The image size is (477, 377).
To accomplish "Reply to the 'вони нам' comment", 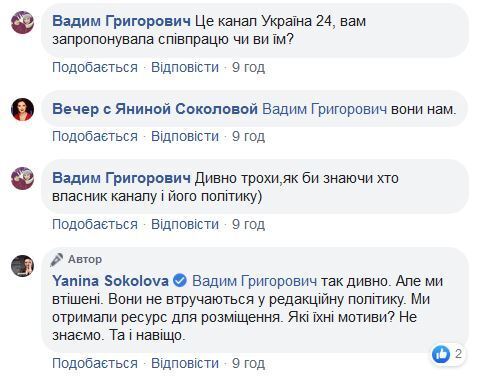I will point(185,136).
